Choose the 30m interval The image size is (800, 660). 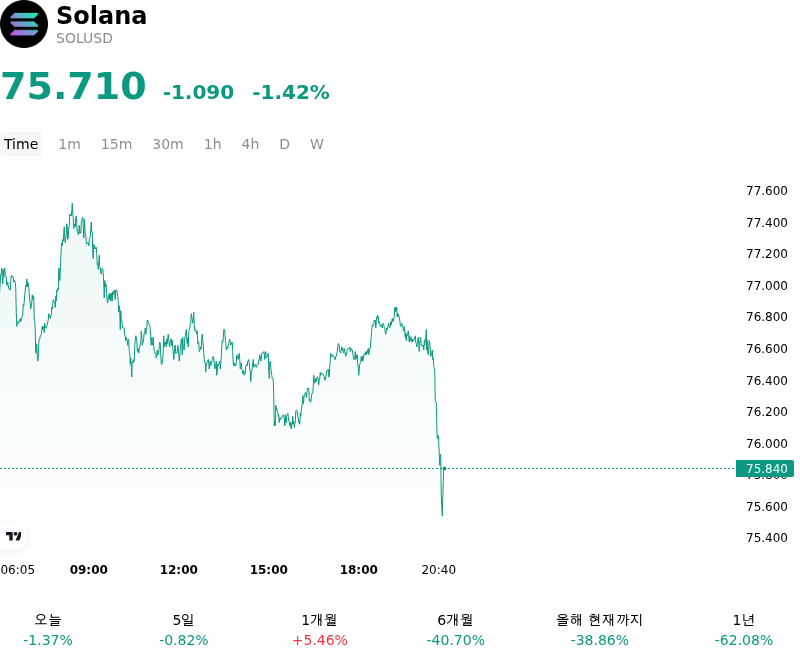168,144
